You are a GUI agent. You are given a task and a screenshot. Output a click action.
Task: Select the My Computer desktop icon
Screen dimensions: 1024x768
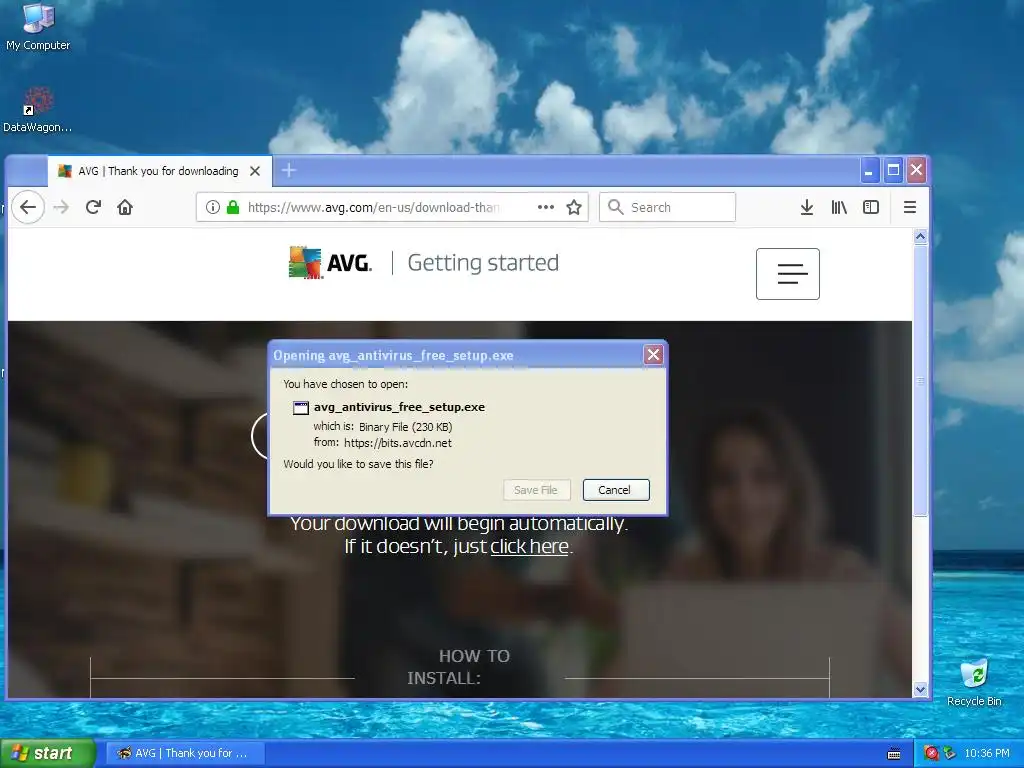pyautogui.click(x=38, y=27)
